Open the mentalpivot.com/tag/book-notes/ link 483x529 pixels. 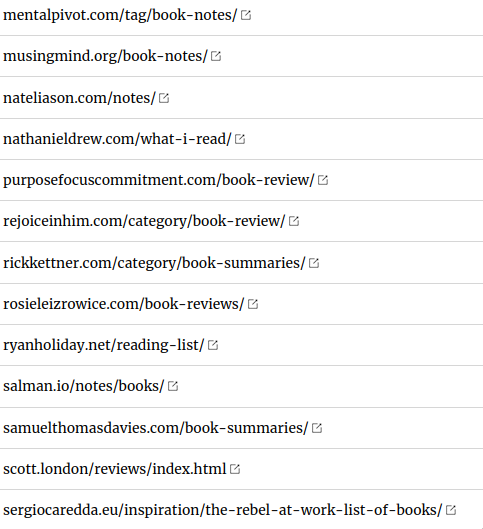click(120, 16)
